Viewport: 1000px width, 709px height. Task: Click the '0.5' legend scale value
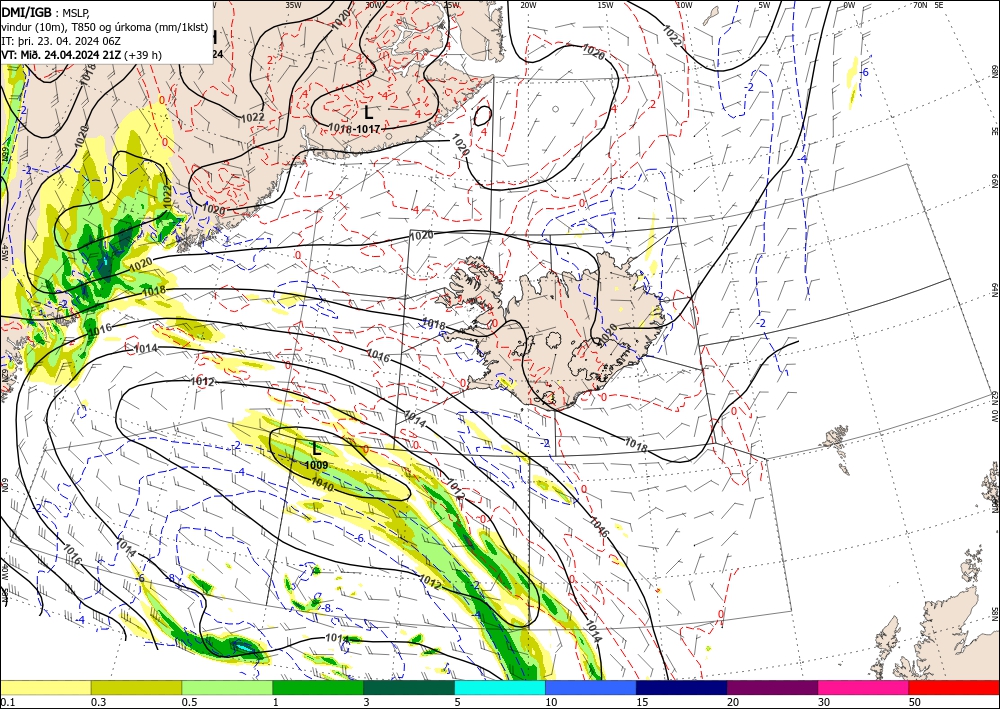pyautogui.click(x=189, y=702)
